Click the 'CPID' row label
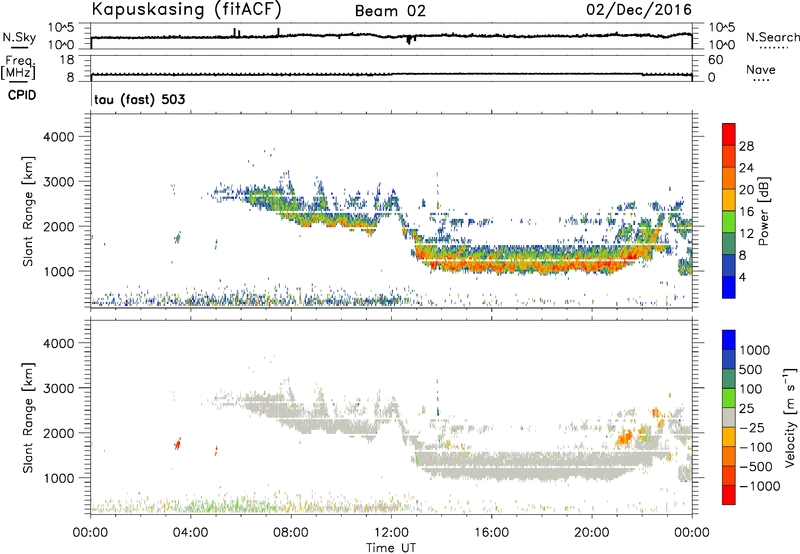This screenshot has height=554, width=800. (22, 95)
